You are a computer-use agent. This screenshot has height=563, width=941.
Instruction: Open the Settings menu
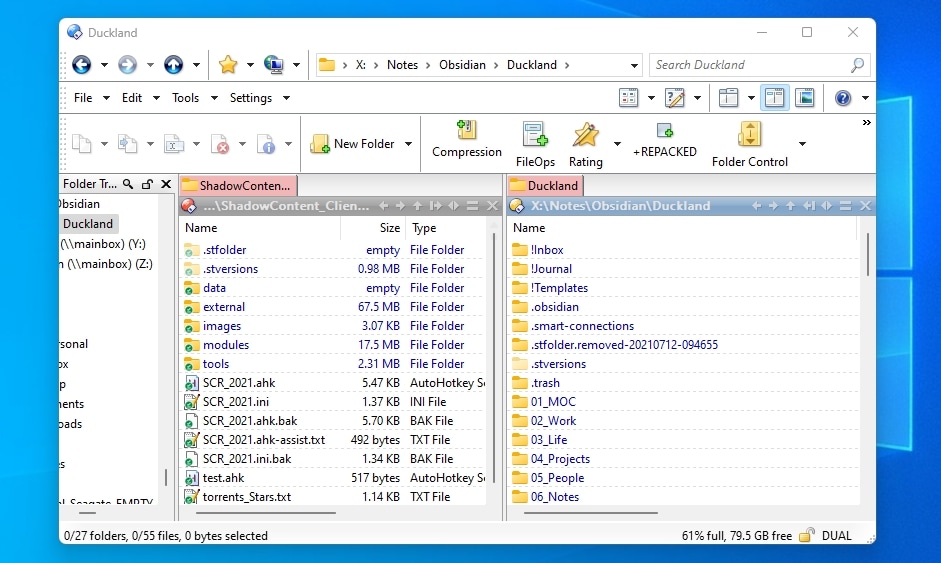(251, 98)
